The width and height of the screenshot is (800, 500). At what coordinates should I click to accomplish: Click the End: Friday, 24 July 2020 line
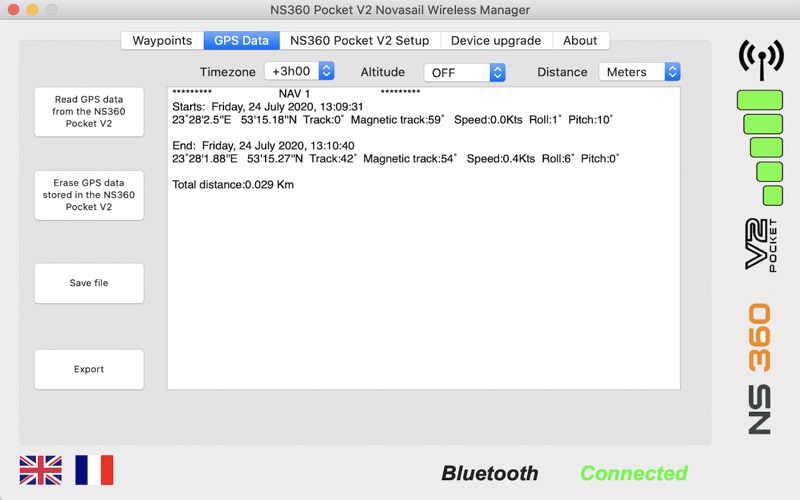coord(263,145)
